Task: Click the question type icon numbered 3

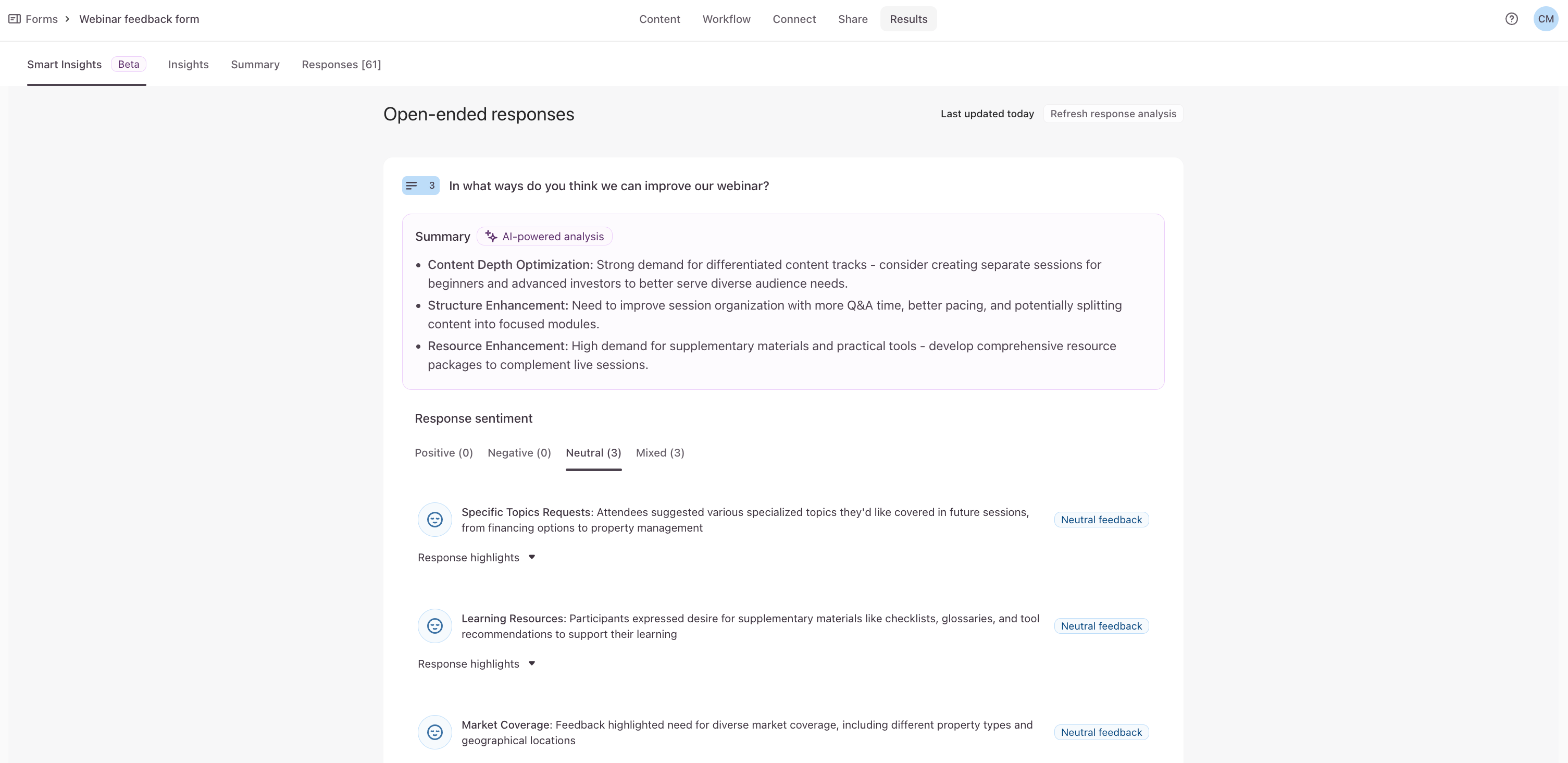Action: tap(420, 186)
